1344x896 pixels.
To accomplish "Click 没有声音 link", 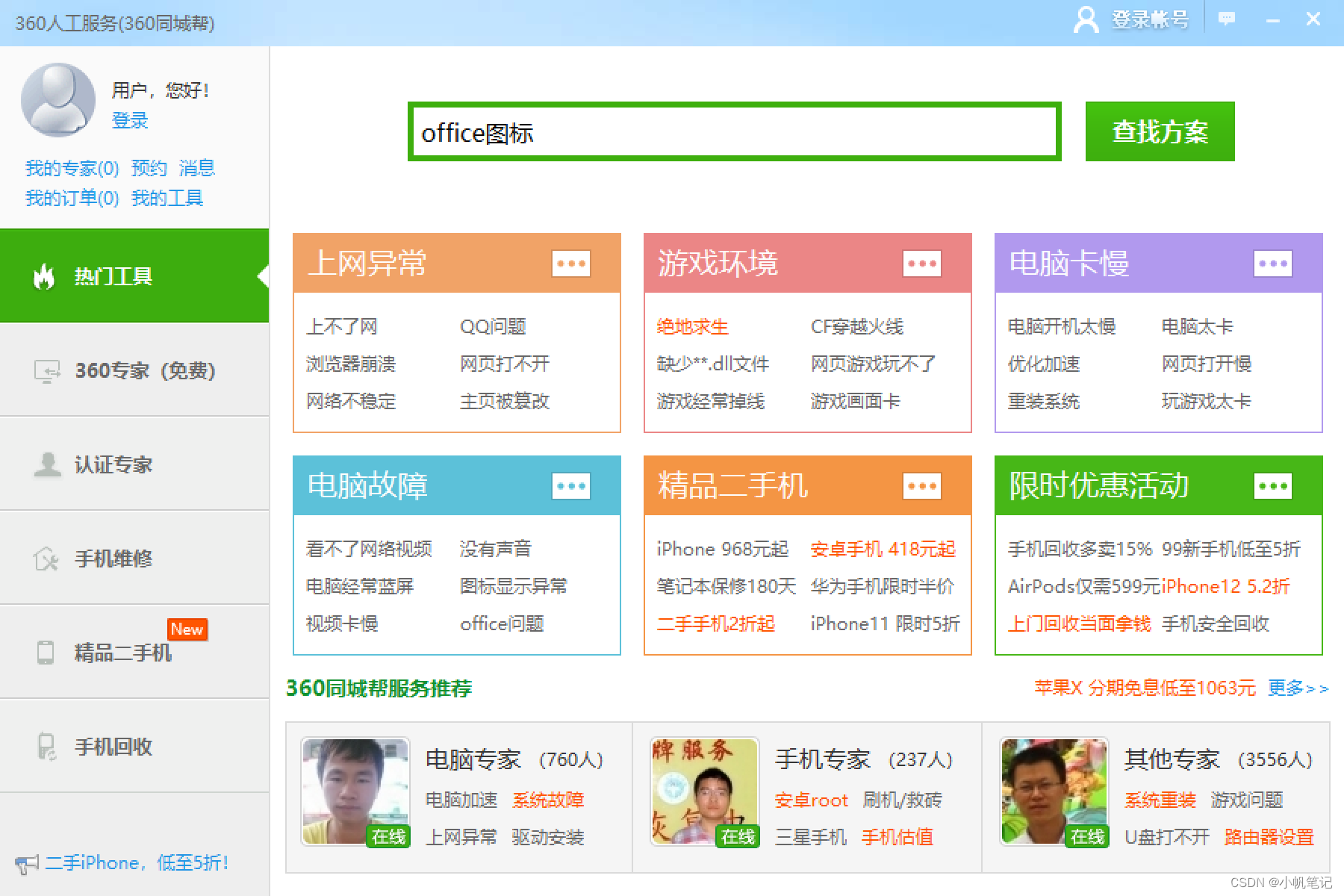I will pyautogui.click(x=496, y=549).
